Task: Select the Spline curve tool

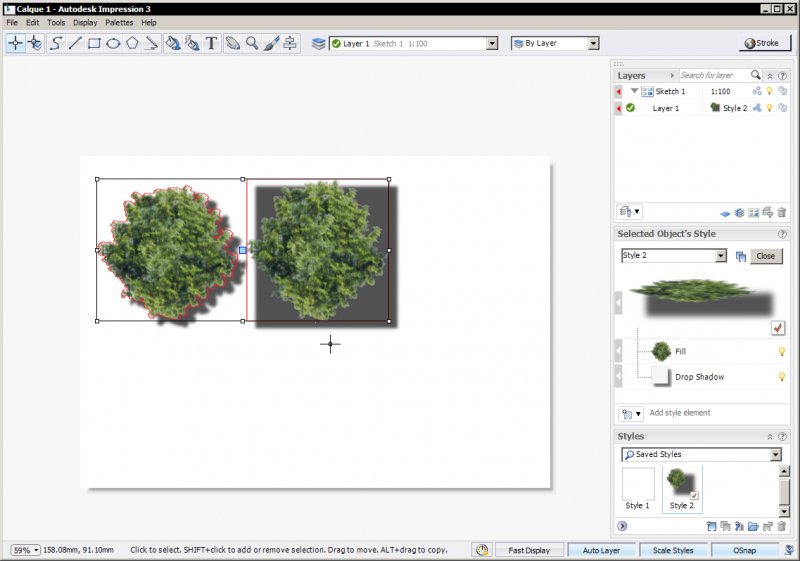Action: [x=56, y=43]
